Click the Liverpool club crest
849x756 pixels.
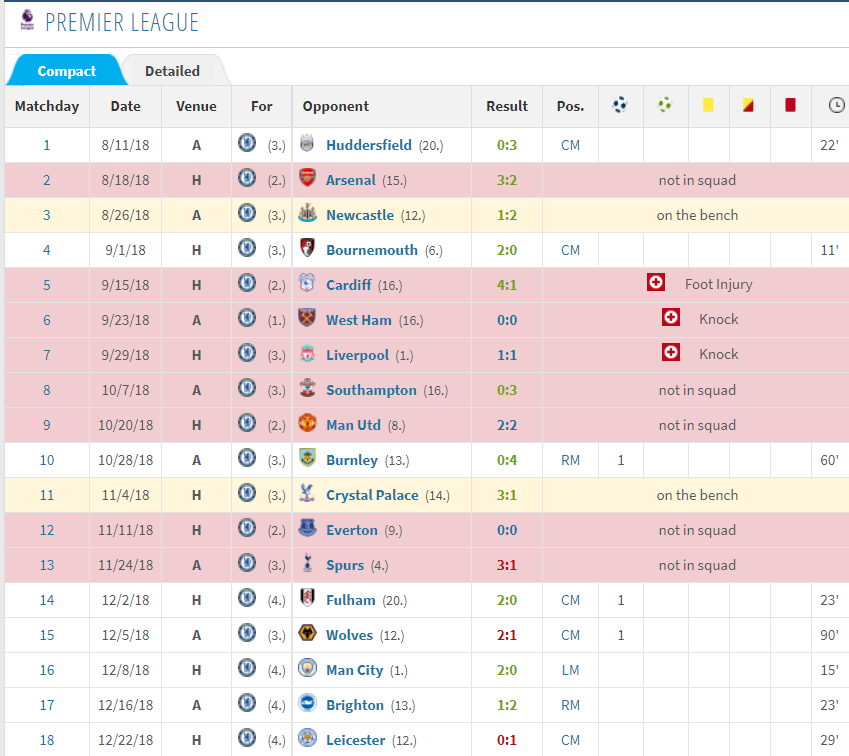point(307,353)
